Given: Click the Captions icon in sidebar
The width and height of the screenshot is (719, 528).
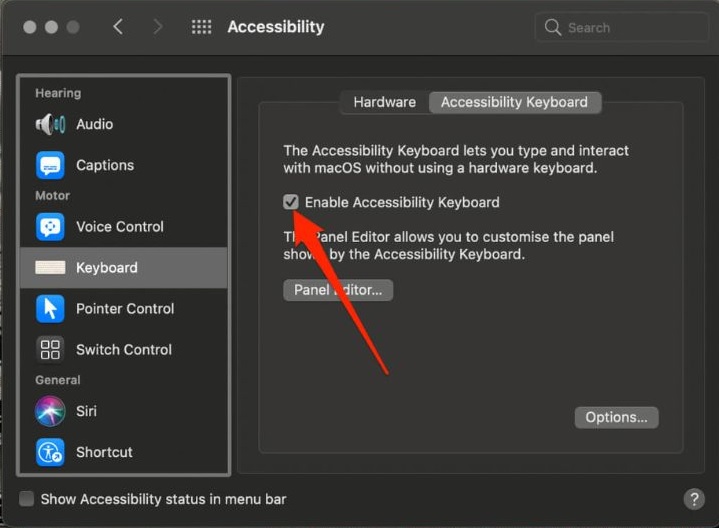Looking at the screenshot, I should pyautogui.click(x=50, y=165).
